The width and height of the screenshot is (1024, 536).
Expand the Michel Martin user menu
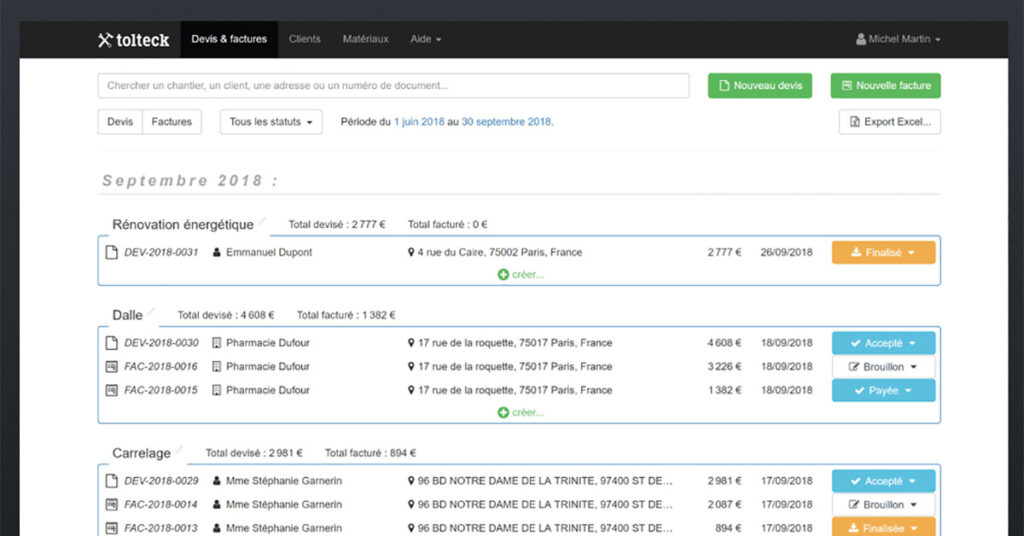(898, 39)
